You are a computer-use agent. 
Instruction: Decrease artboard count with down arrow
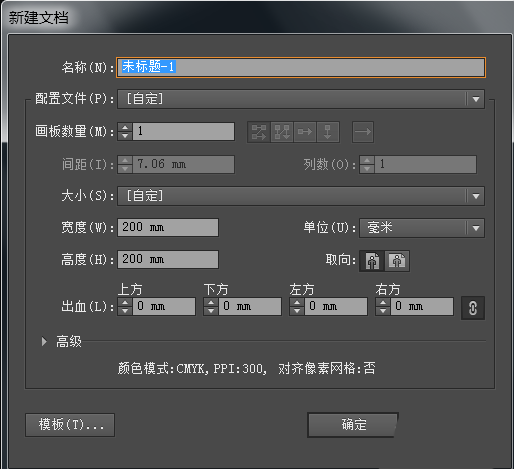click(125, 136)
